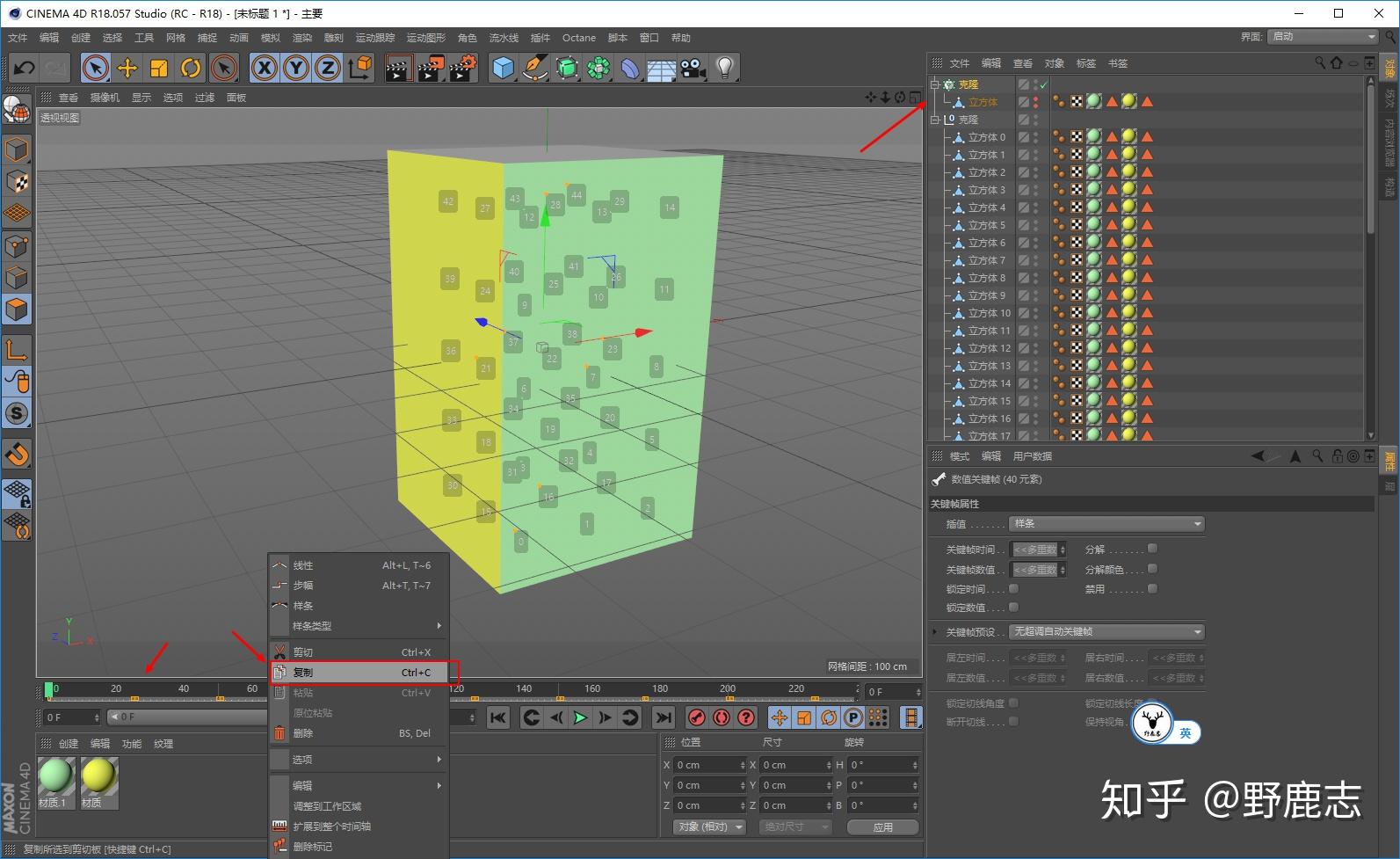Click the Undo arrow icon
The width and height of the screenshot is (1400, 859).
pos(25,68)
